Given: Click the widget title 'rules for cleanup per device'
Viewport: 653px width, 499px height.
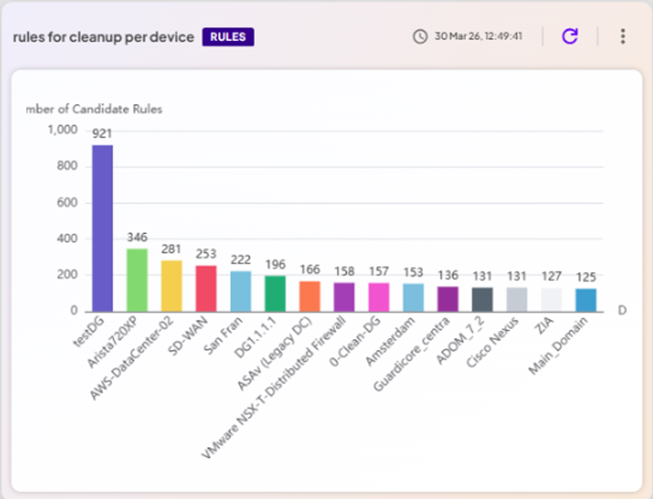Looking at the screenshot, I should (103, 37).
